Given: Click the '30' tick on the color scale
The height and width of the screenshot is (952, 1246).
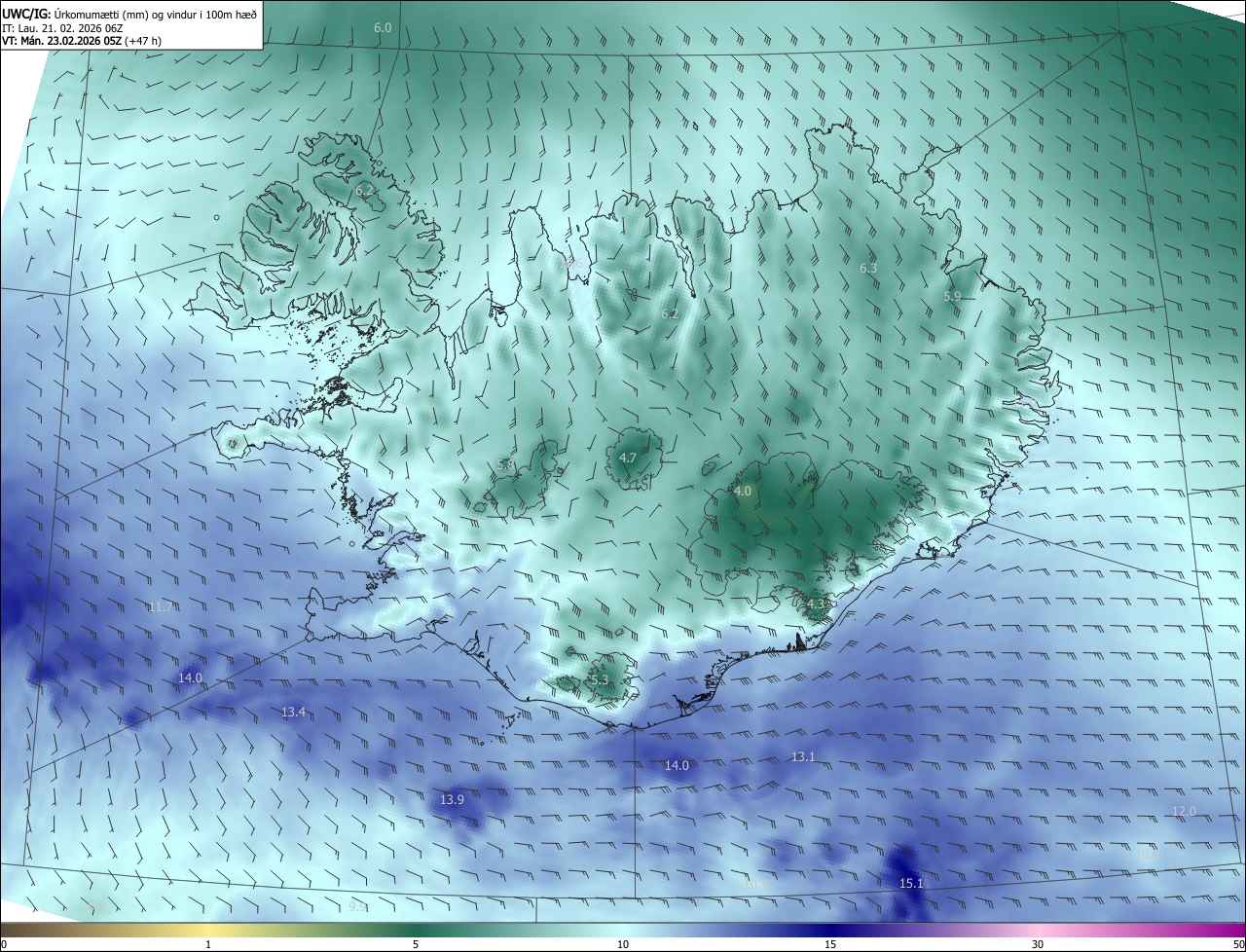Looking at the screenshot, I should (x=1038, y=944).
